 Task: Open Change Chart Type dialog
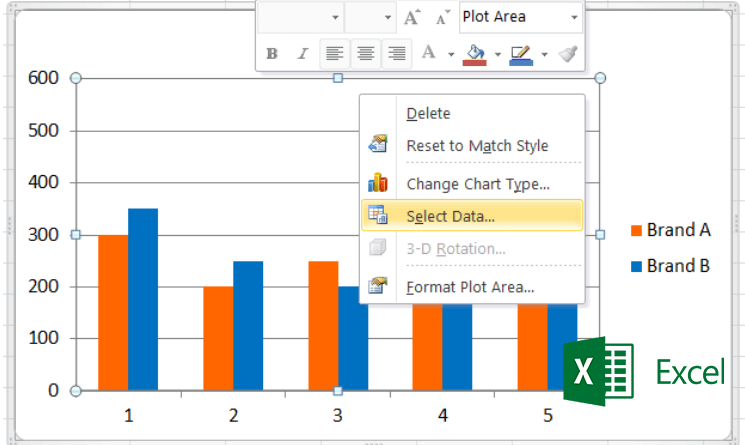click(x=472, y=184)
